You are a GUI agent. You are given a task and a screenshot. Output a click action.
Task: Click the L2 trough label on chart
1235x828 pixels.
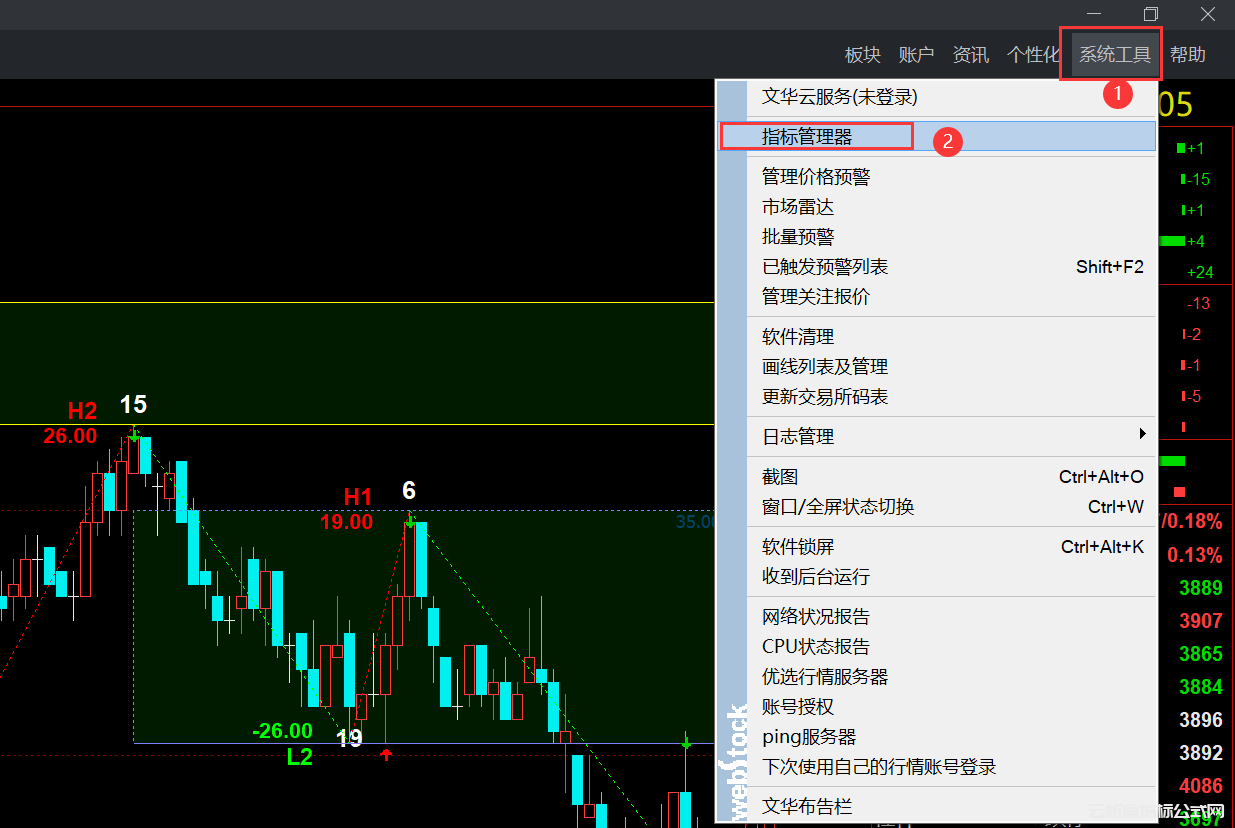300,757
